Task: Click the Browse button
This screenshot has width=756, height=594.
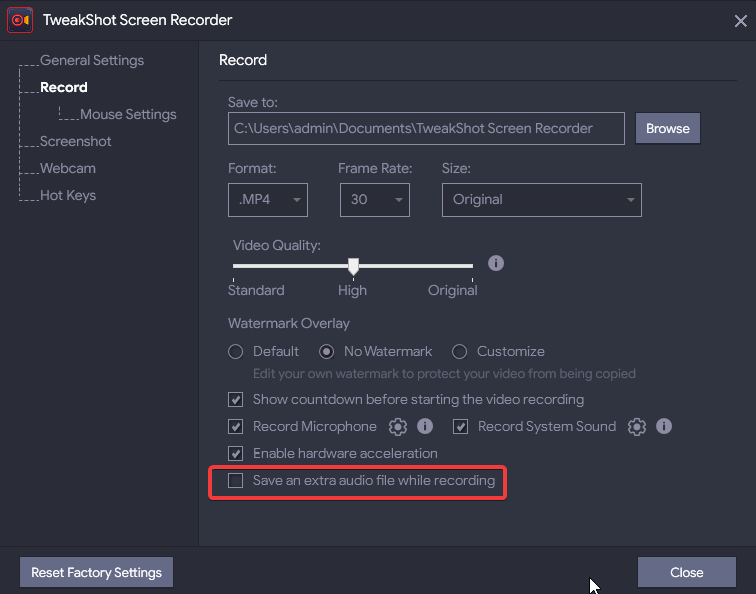Action: 667,129
